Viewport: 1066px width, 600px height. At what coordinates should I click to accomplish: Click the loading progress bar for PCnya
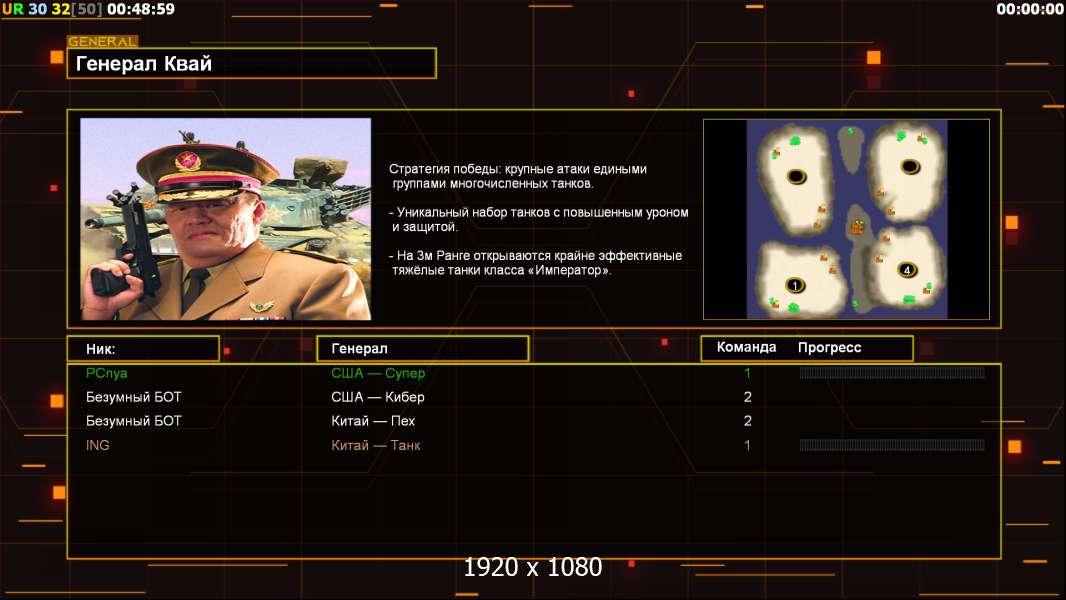coord(892,372)
